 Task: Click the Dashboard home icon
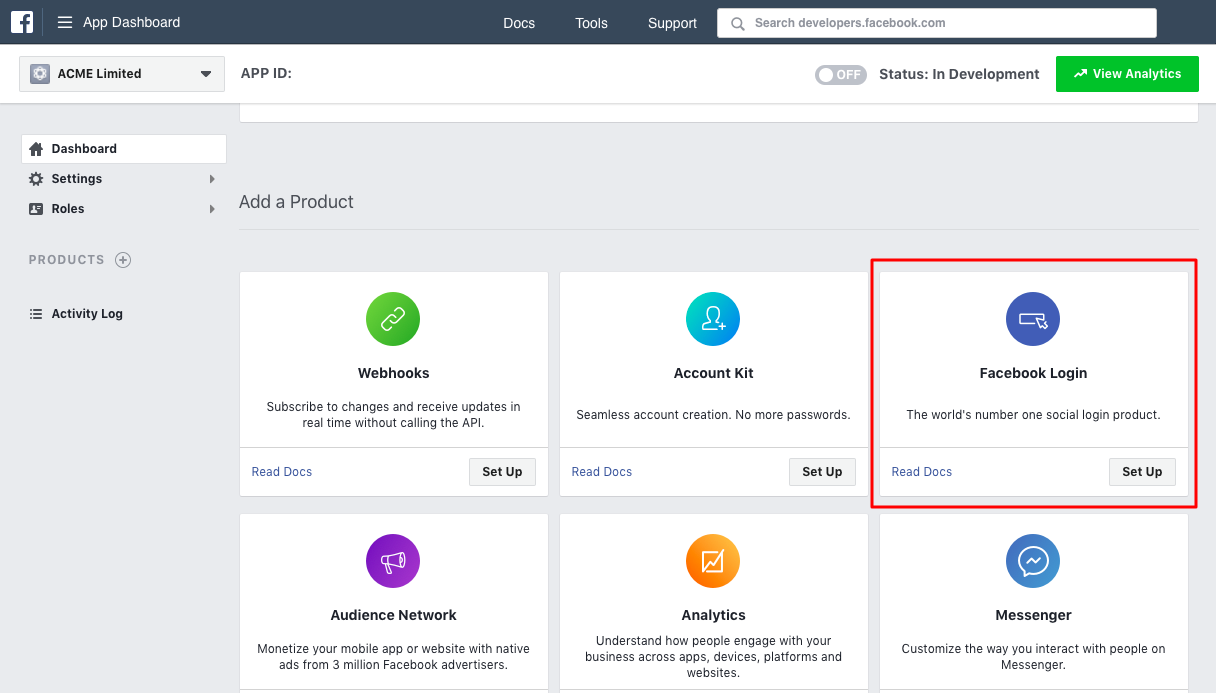[x=36, y=149]
